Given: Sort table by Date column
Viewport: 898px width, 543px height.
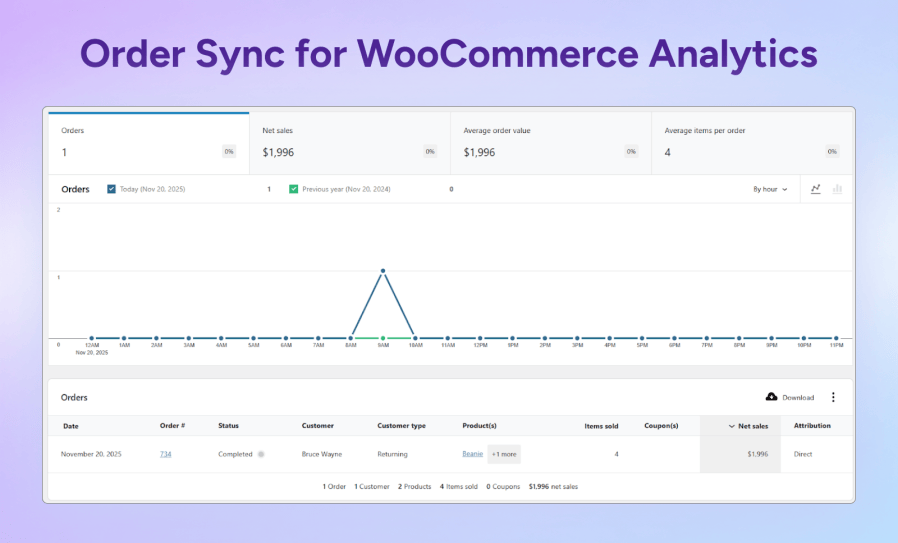Looking at the screenshot, I should click(71, 426).
